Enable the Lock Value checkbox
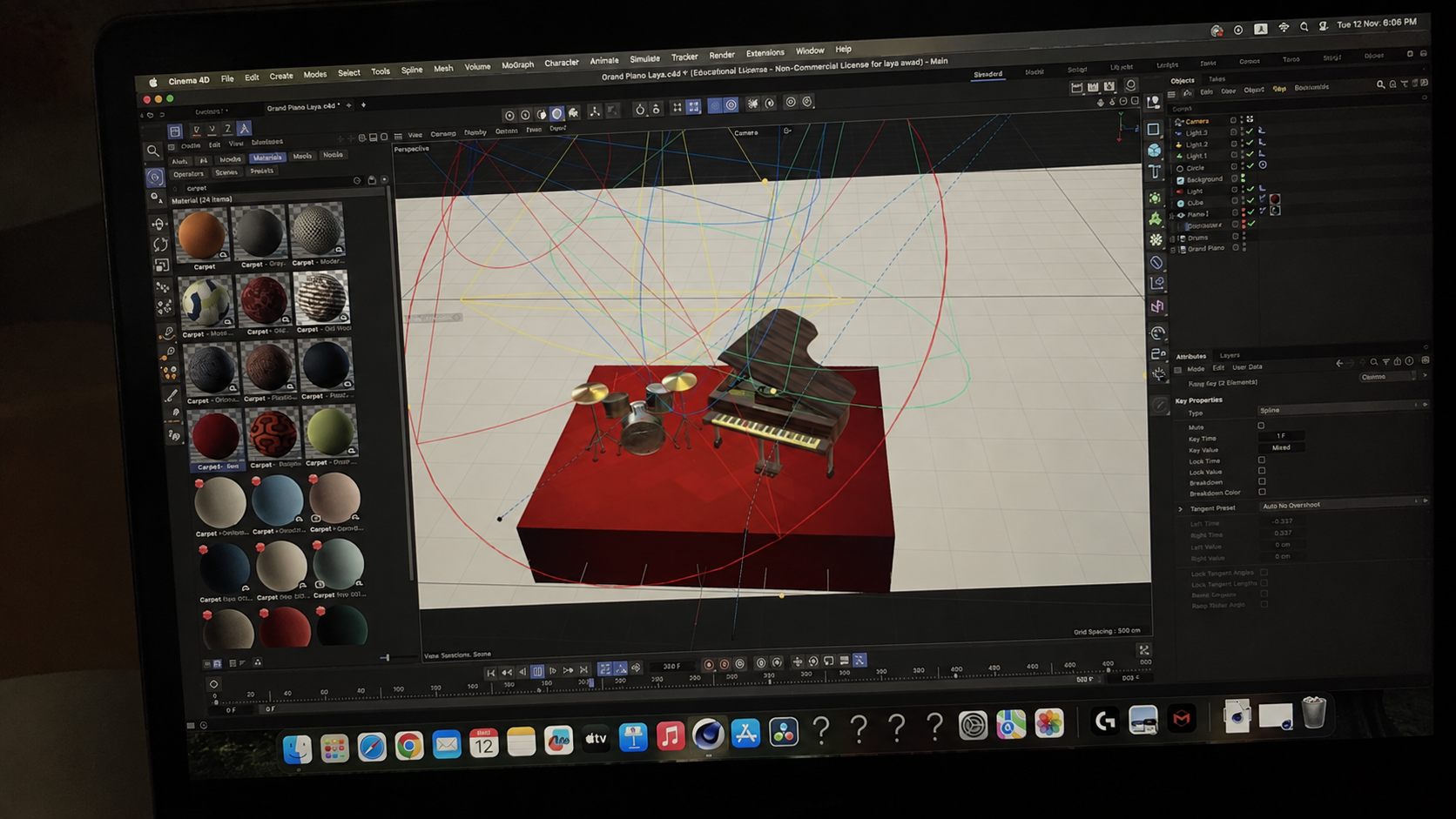The image size is (1456, 819). coord(1262,471)
